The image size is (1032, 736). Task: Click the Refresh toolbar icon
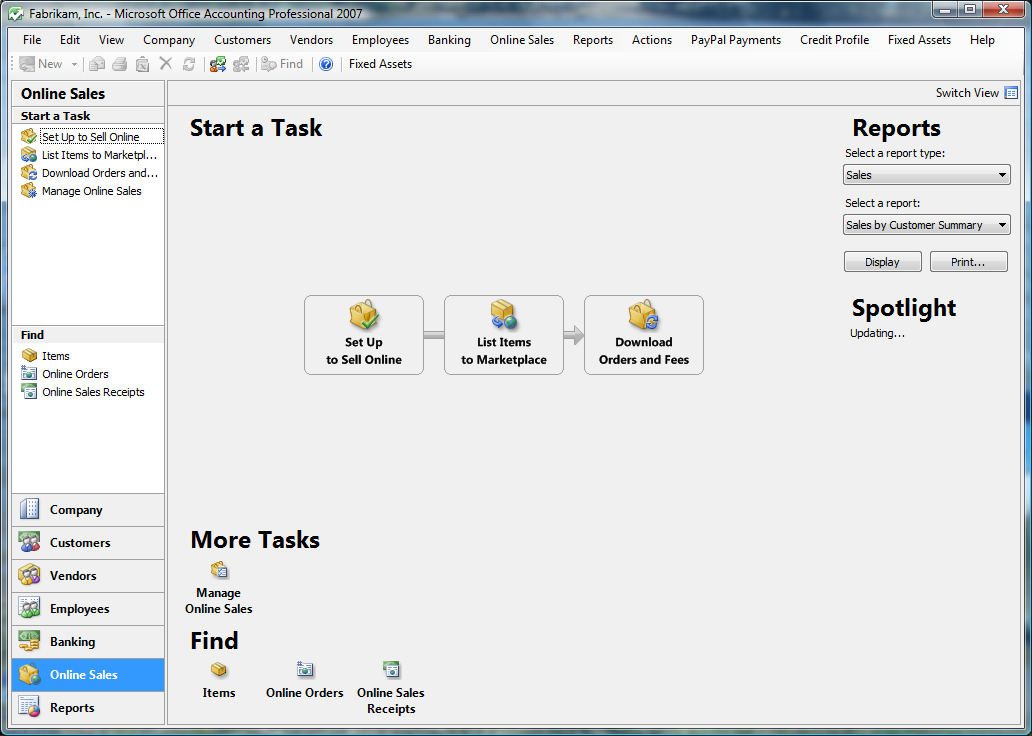[189, 64]
